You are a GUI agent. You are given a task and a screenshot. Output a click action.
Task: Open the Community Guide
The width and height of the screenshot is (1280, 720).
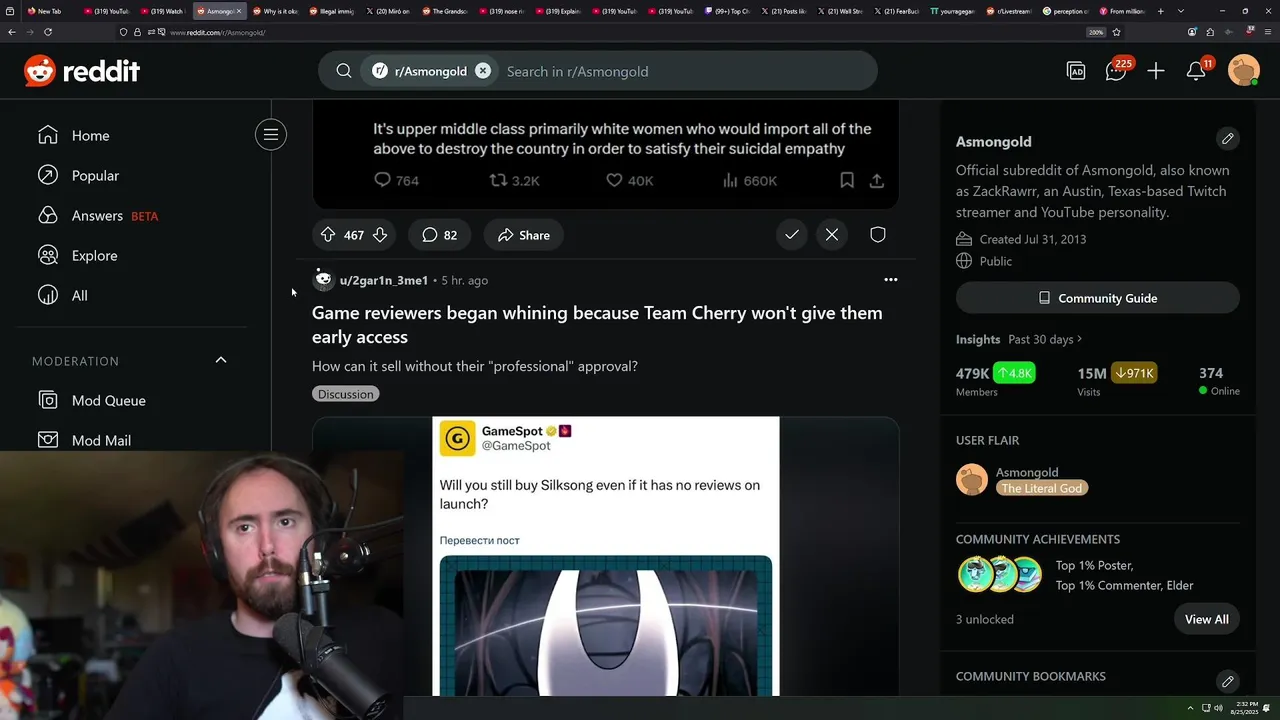coord(1098,298)
